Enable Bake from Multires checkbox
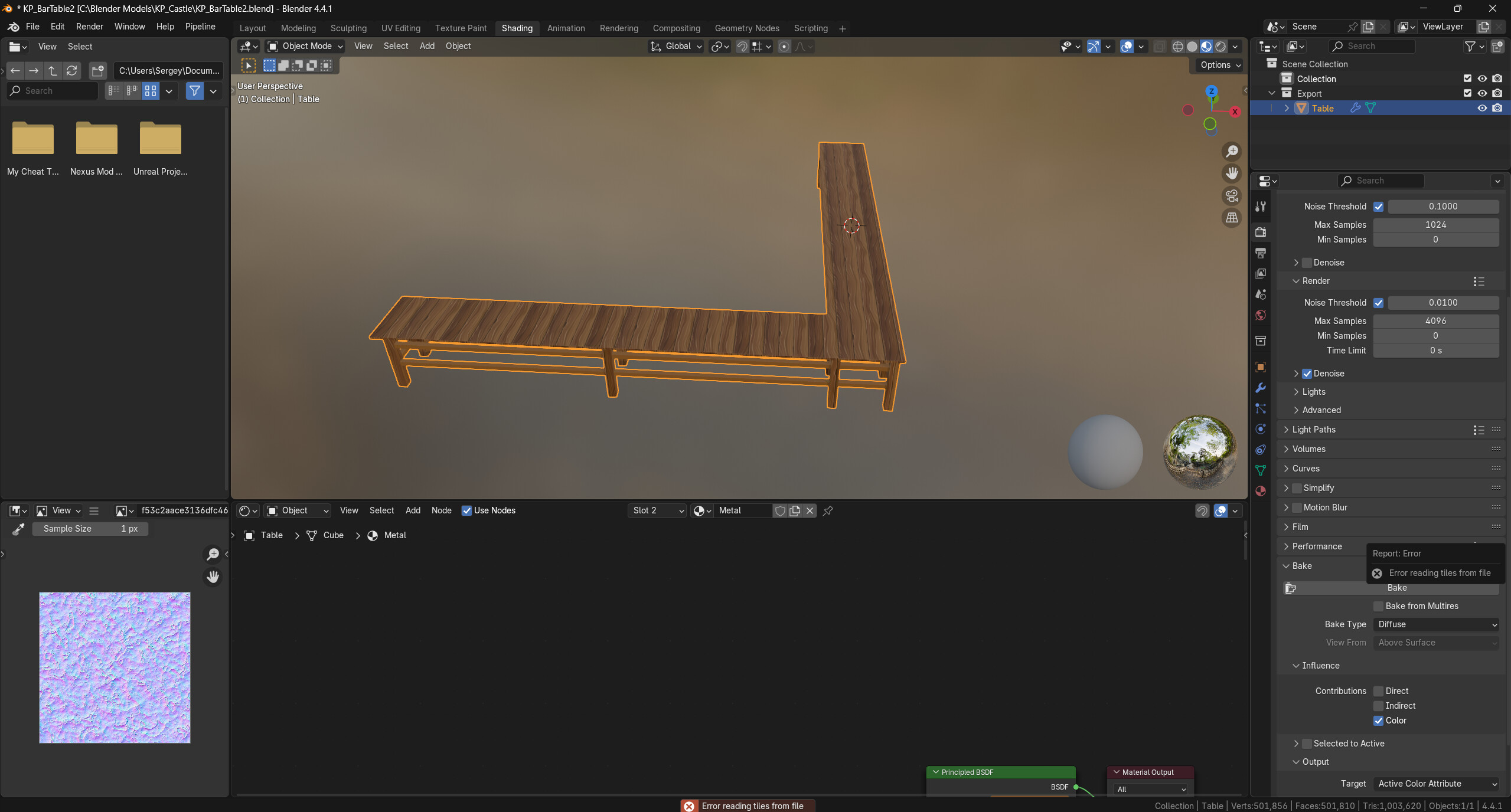Viewport: 1511px width, 812px height. tap(1379, 606)
